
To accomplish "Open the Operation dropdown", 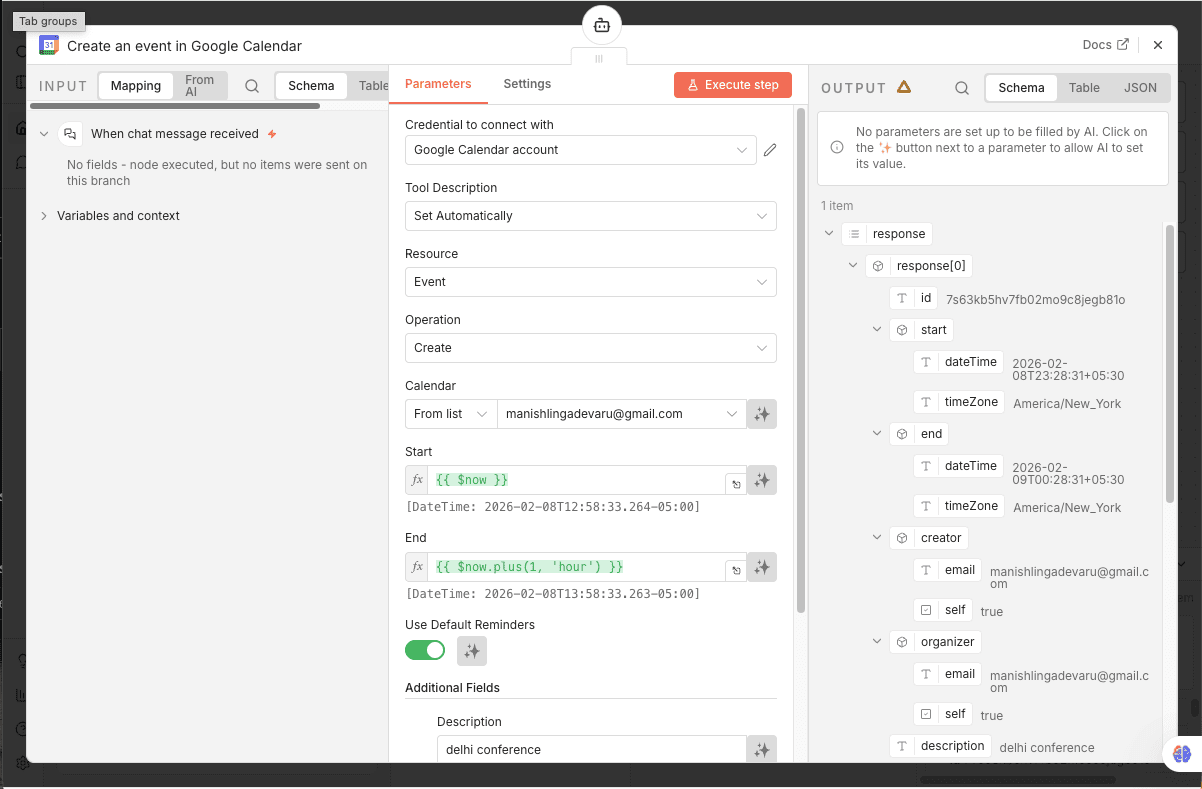I will (590, 348).
